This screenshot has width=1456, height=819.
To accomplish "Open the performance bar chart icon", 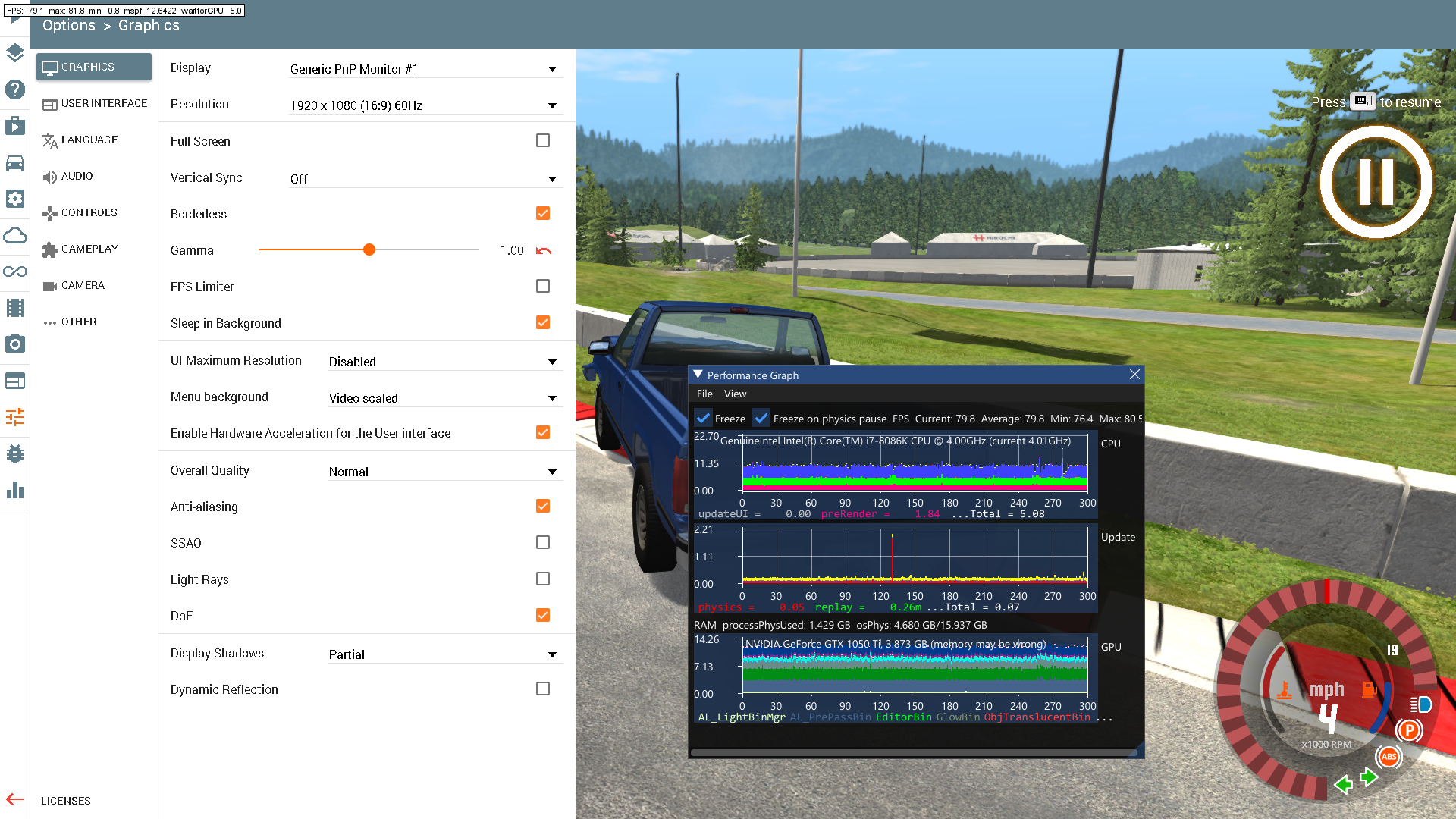I will (15, 490).
